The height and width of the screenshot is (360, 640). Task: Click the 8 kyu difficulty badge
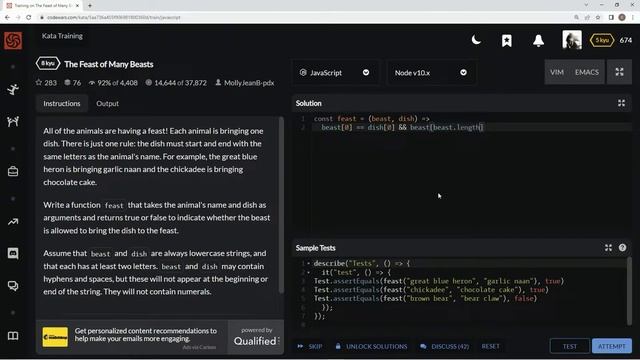48,64
